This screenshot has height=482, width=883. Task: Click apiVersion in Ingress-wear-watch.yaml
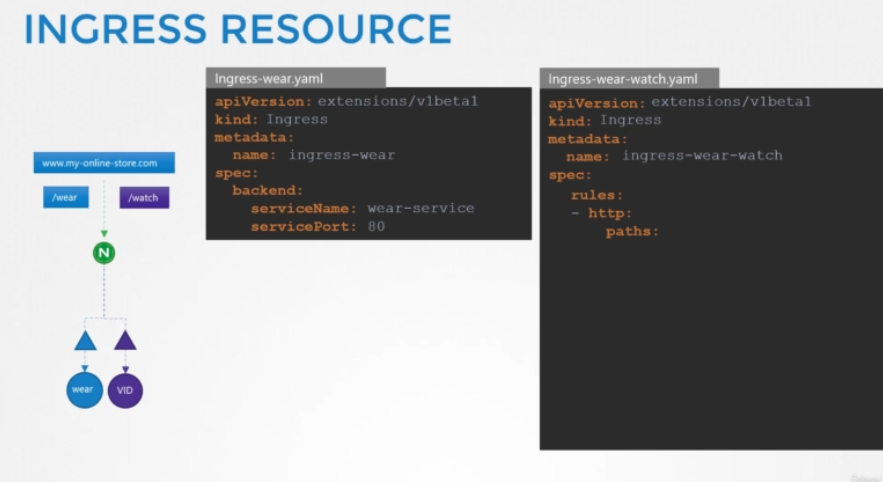pos(597,104)
